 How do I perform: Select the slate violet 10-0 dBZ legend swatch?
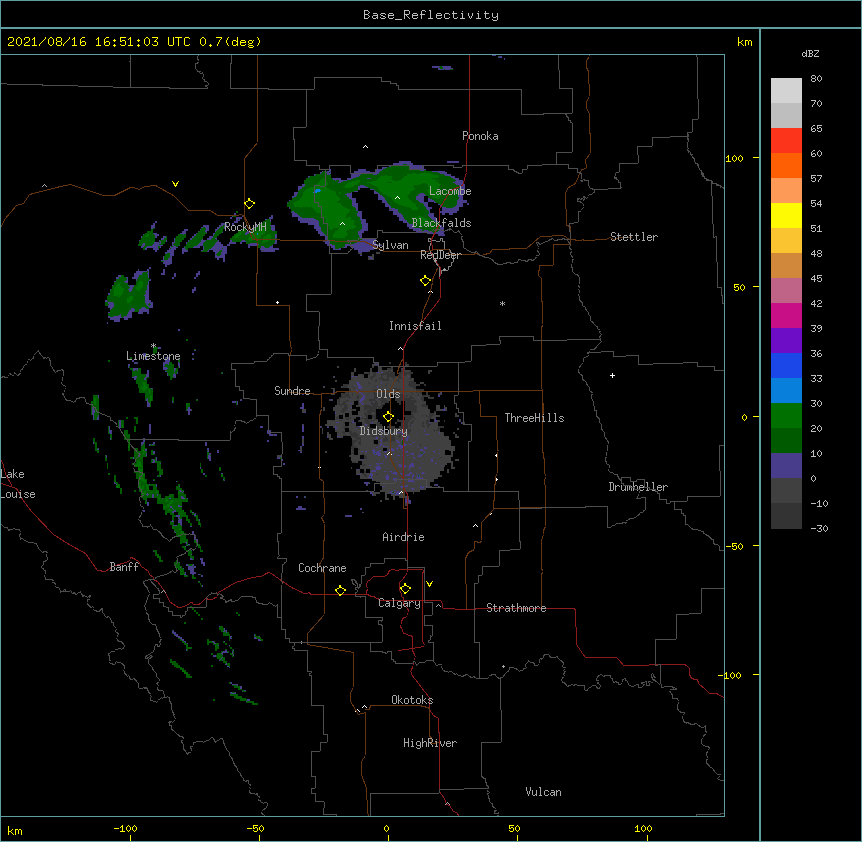(786, 466)
